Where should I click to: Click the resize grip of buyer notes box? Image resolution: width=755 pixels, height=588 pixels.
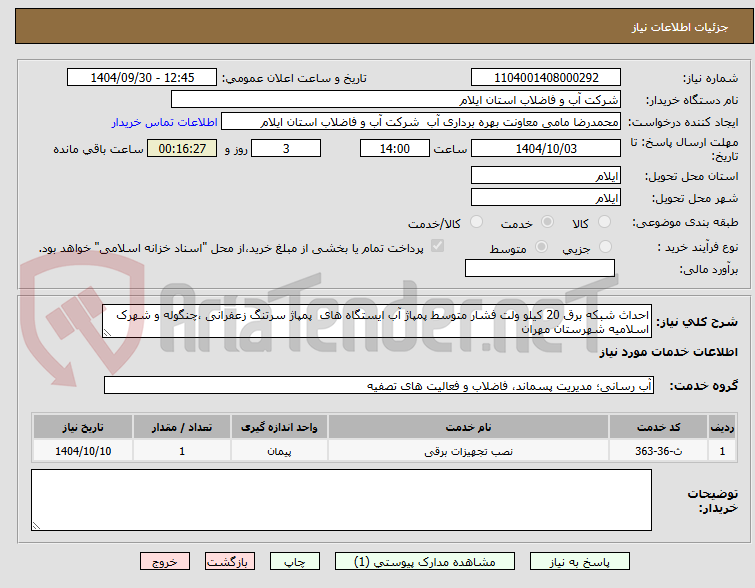36,526
